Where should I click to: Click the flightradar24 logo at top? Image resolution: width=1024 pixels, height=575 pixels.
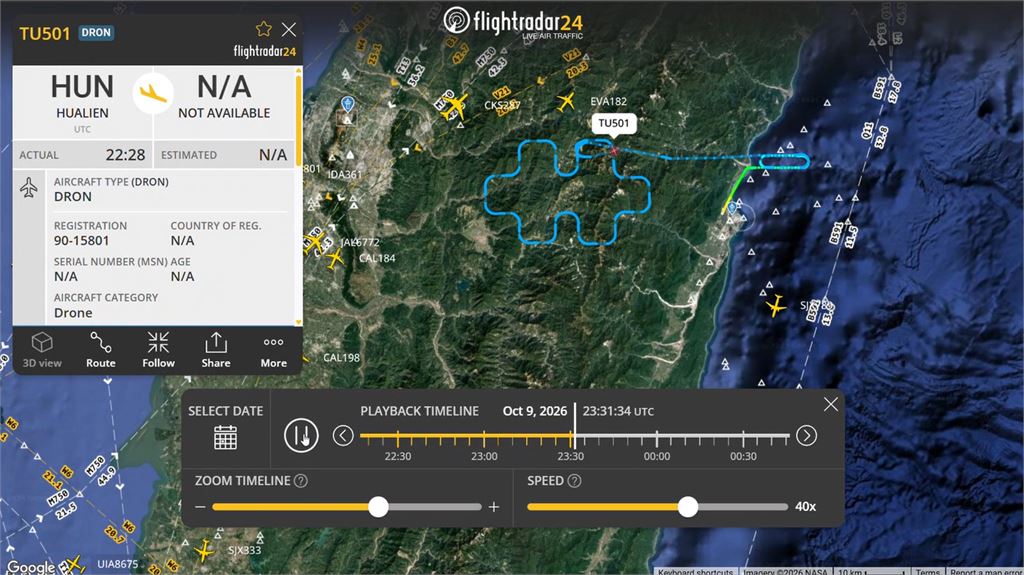pyautogui.click(x=513, y=22)
